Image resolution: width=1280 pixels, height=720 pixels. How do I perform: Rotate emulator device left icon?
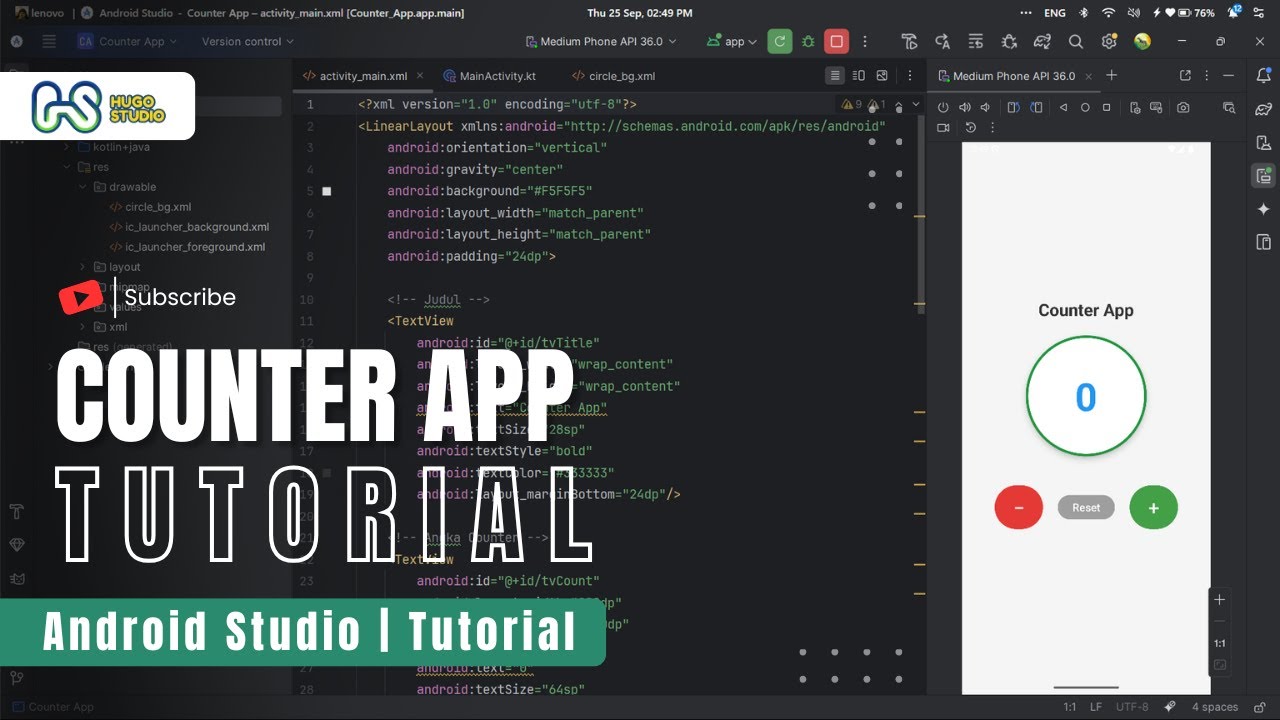pyautogui.click(x=1013, y=107)
